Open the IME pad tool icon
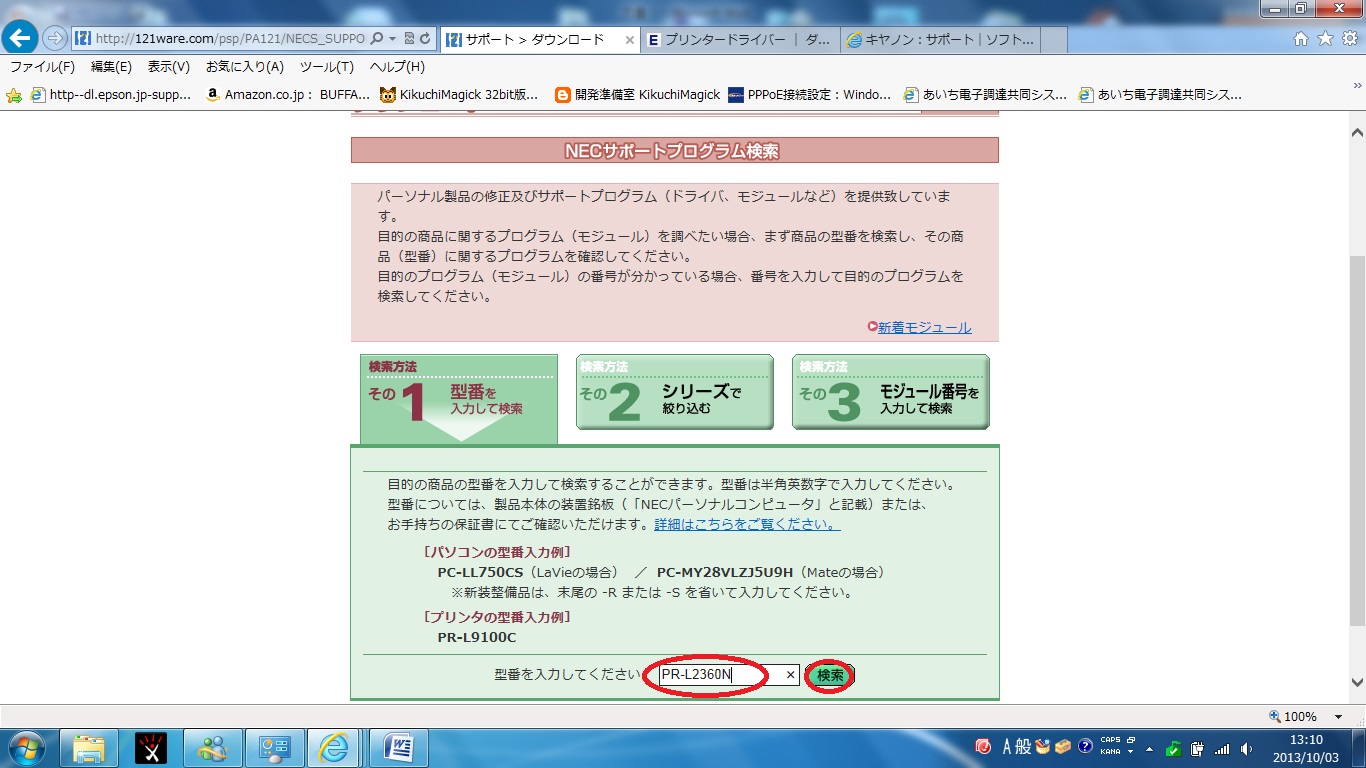The image size is (1366, 768). click(1044, 747)
